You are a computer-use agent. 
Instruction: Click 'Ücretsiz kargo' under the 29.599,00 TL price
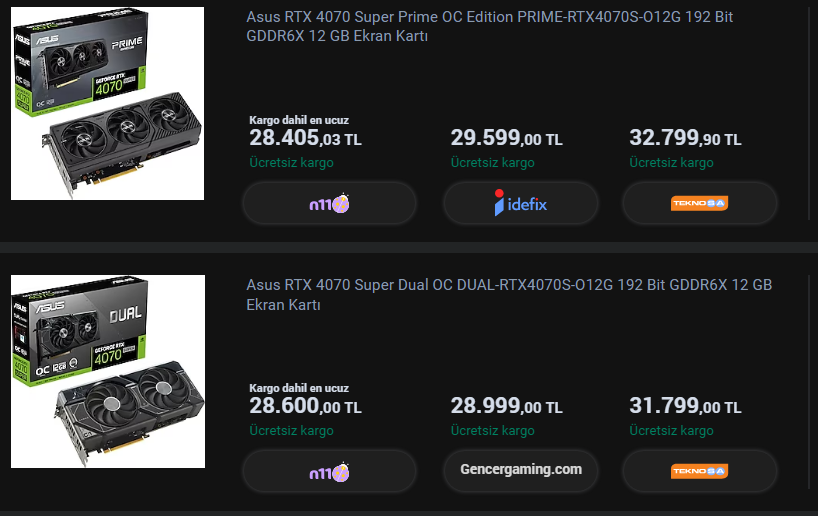[492, 162]
